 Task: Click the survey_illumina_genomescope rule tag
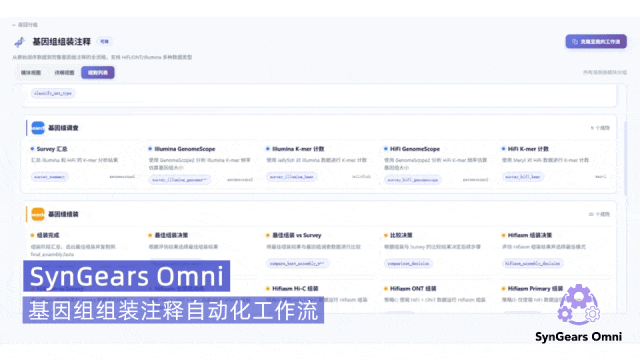point(180,180)
